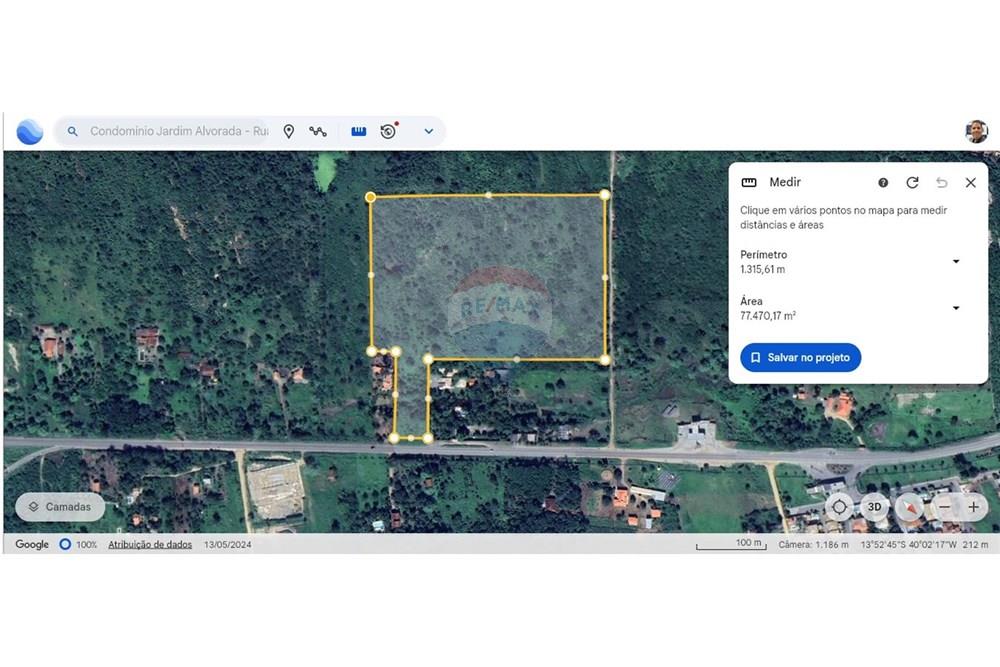
Task: Open help in the Medir panel
Action: [883, 183]
